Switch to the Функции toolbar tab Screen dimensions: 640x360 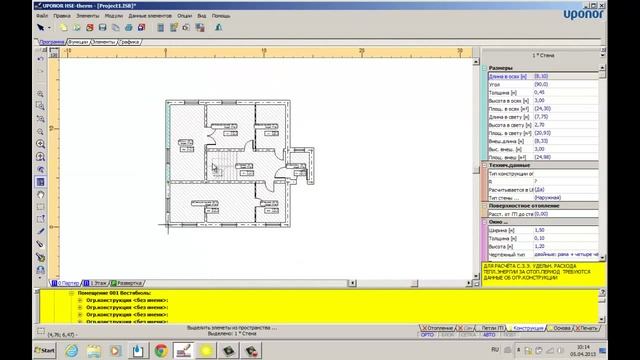tap(78, 42)
